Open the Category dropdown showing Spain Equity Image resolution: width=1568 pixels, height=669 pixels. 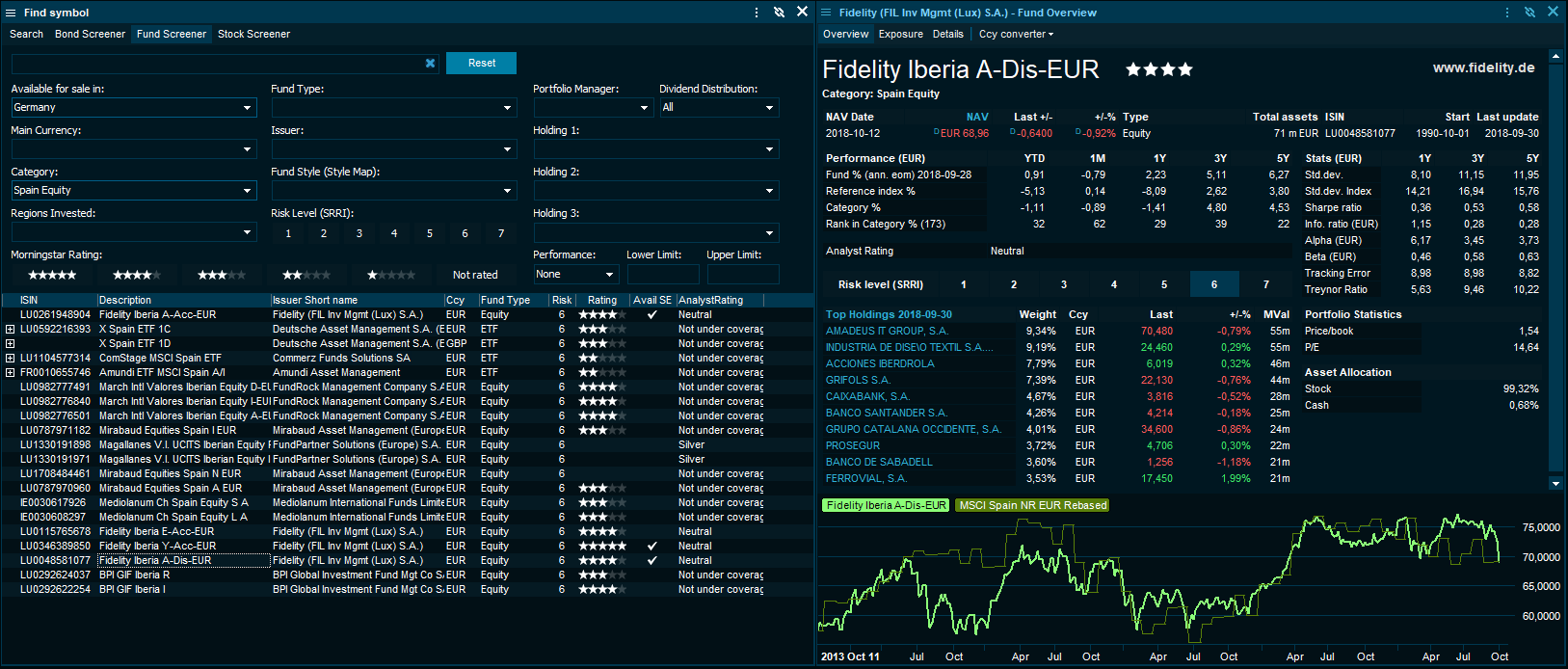(134, 191)
